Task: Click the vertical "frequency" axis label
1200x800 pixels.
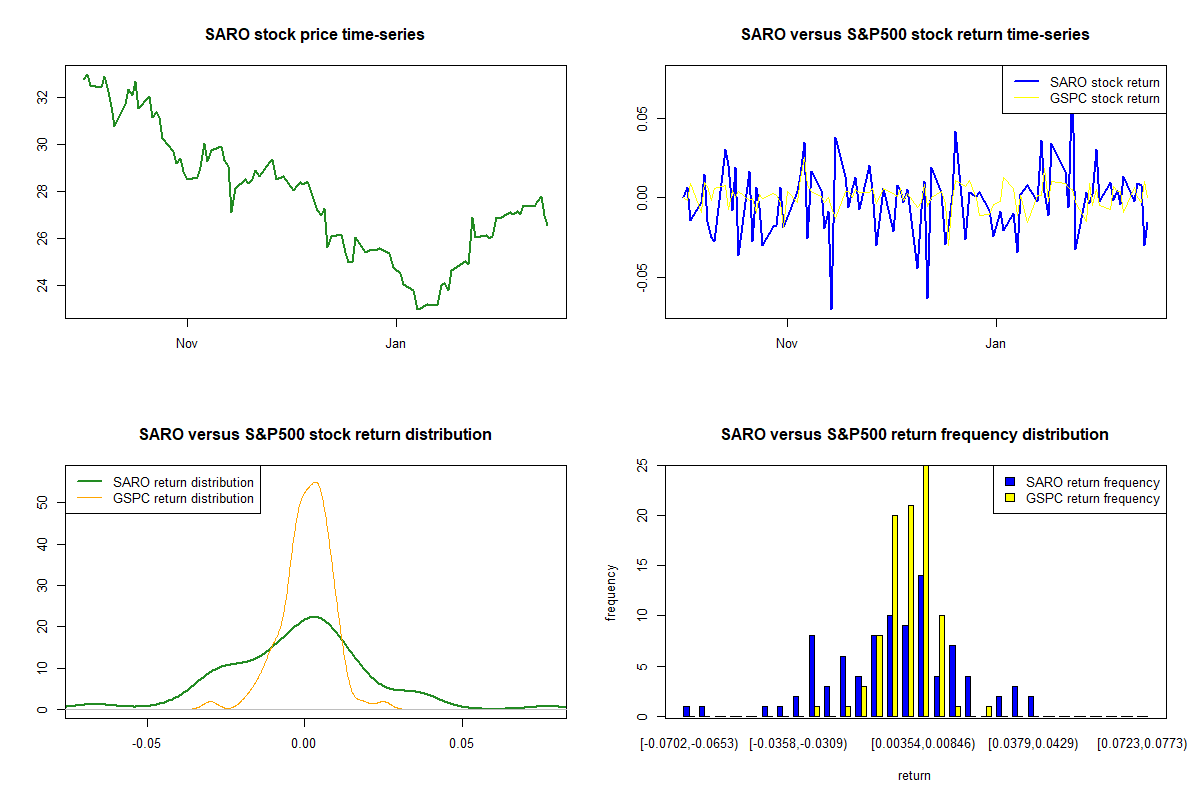Action: pos(611,592)
